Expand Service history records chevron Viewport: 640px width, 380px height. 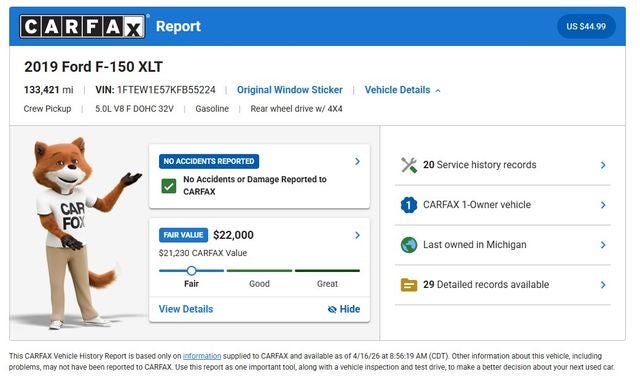(603, 165)
